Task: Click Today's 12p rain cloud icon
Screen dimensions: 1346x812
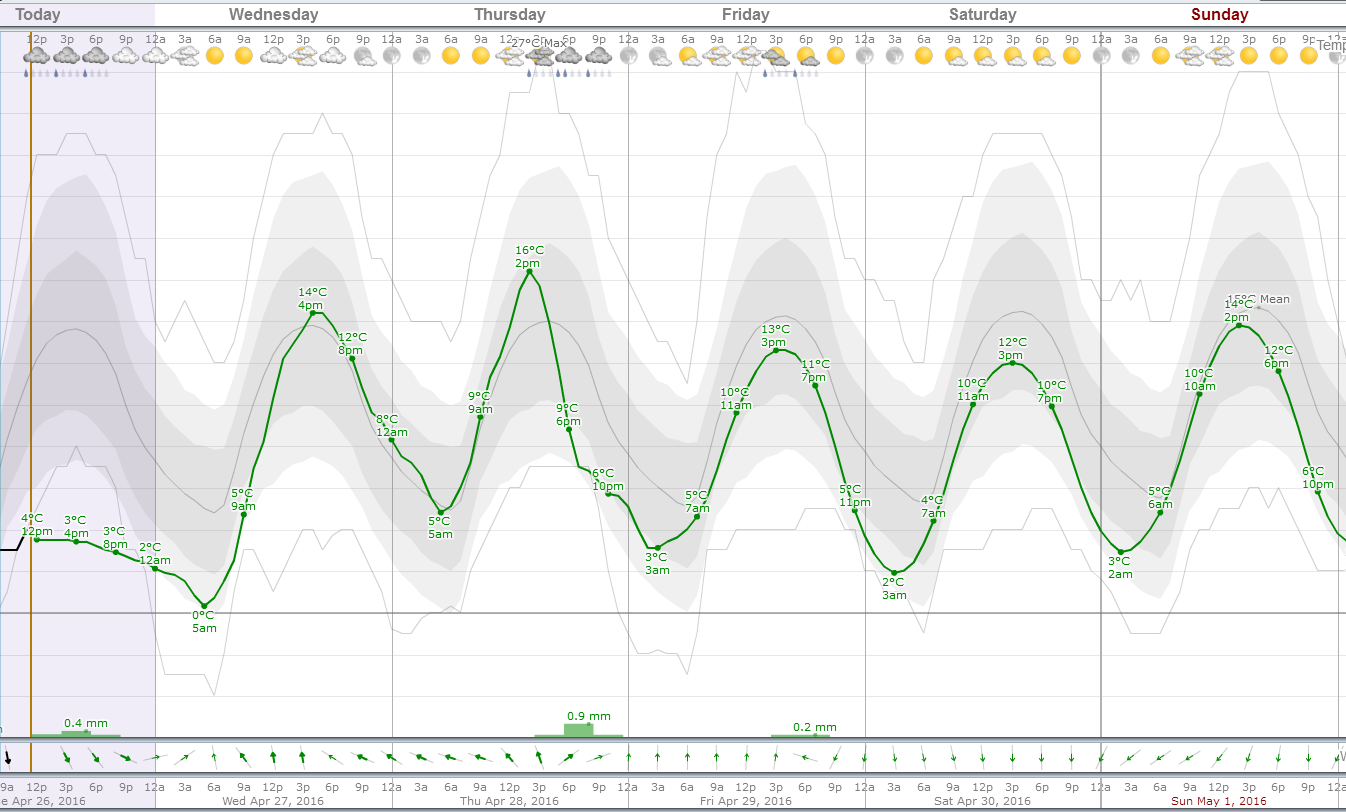Action: point(37,58)
